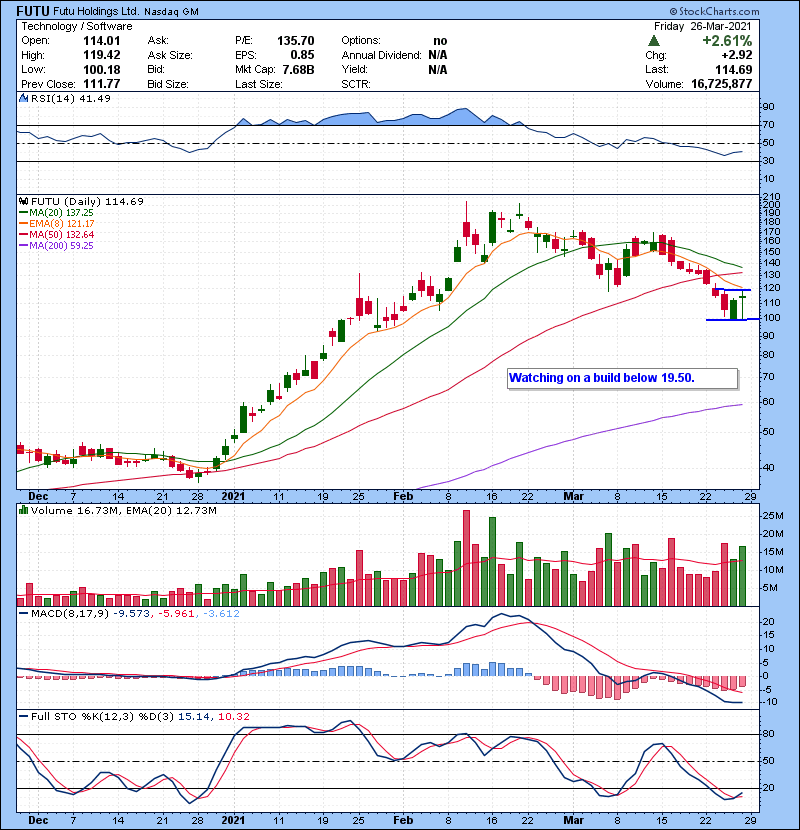Image resolution: width=800 pixels, height=830 pixels.
Task: Click the stochastic %K value 15.14
Action: click(x=195, y=716)
